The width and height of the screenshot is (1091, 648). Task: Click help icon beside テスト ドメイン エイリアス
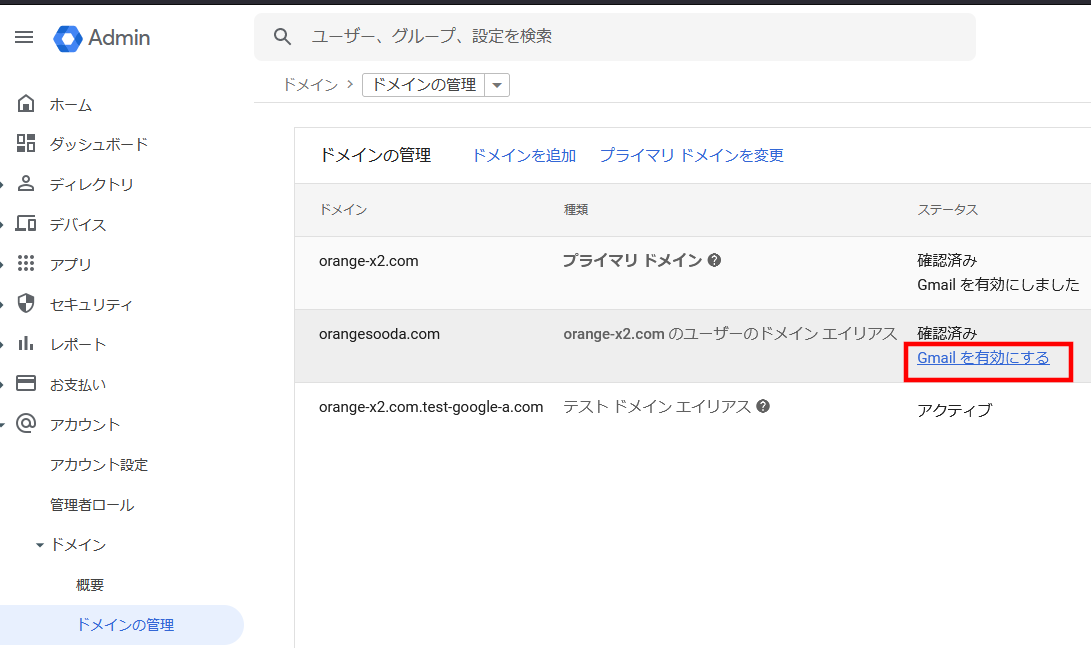click(x=763, y=406)
